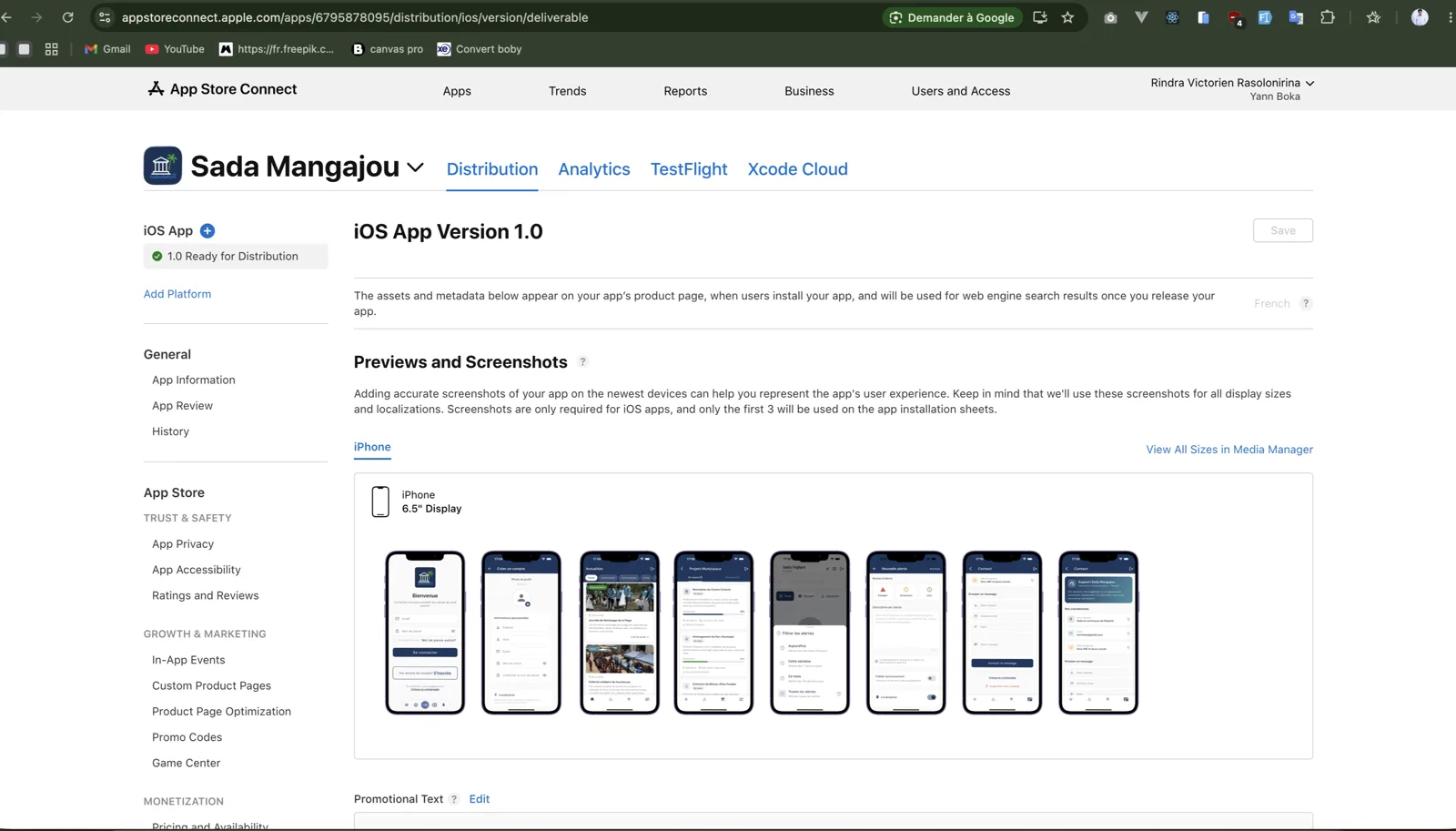1456x831 pixels.
Task: Open the Nouvelle alerte screenshot thumbnail
Action: (906, 633)
